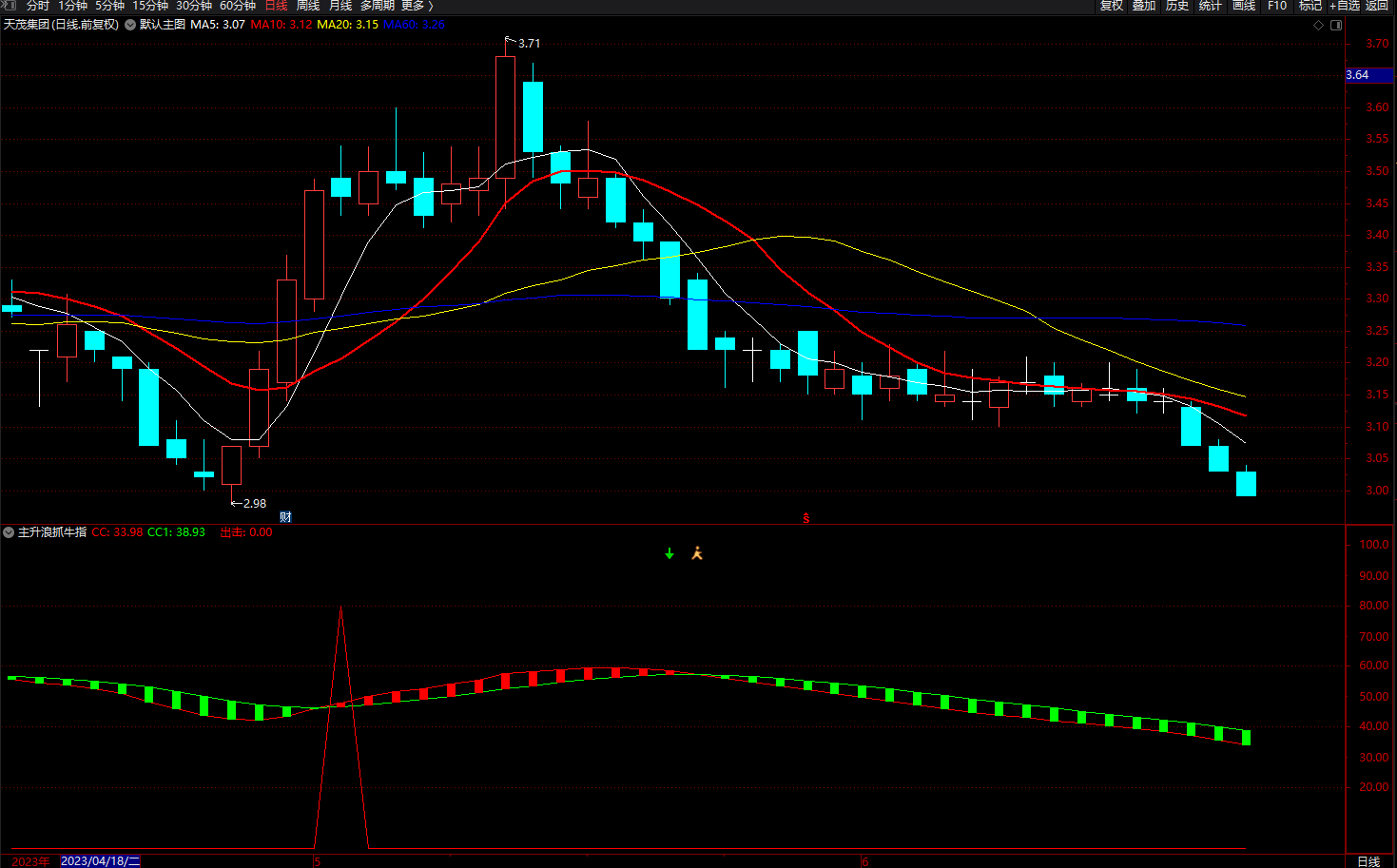Toggle the side panel layout icon

pos(1335,25)
